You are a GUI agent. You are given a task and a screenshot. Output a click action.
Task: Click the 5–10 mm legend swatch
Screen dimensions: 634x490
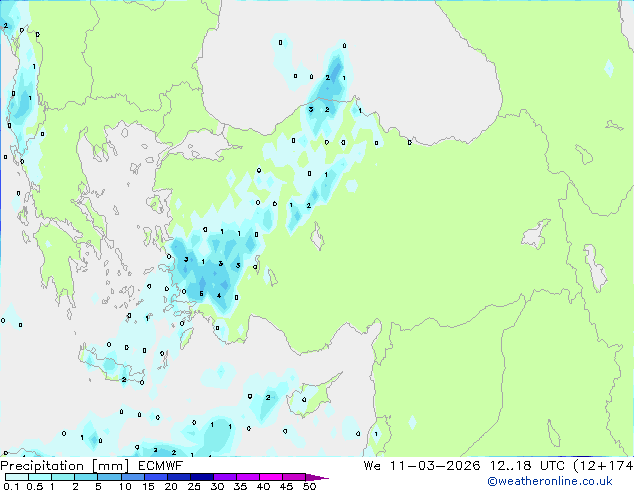109,477
